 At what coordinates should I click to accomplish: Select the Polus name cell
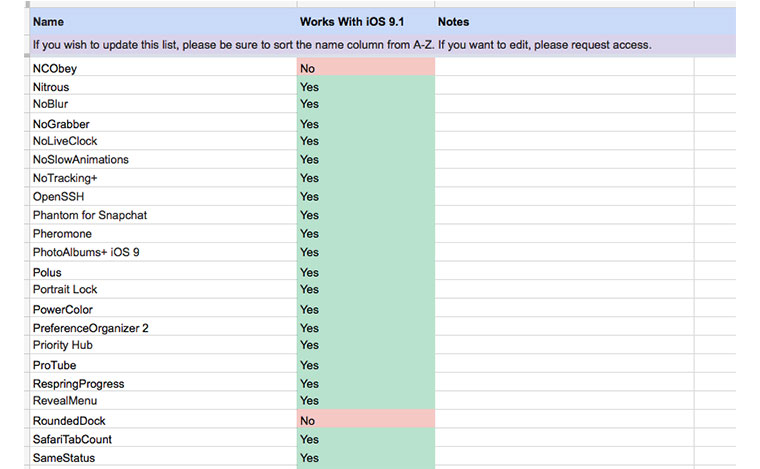[163, 271]
